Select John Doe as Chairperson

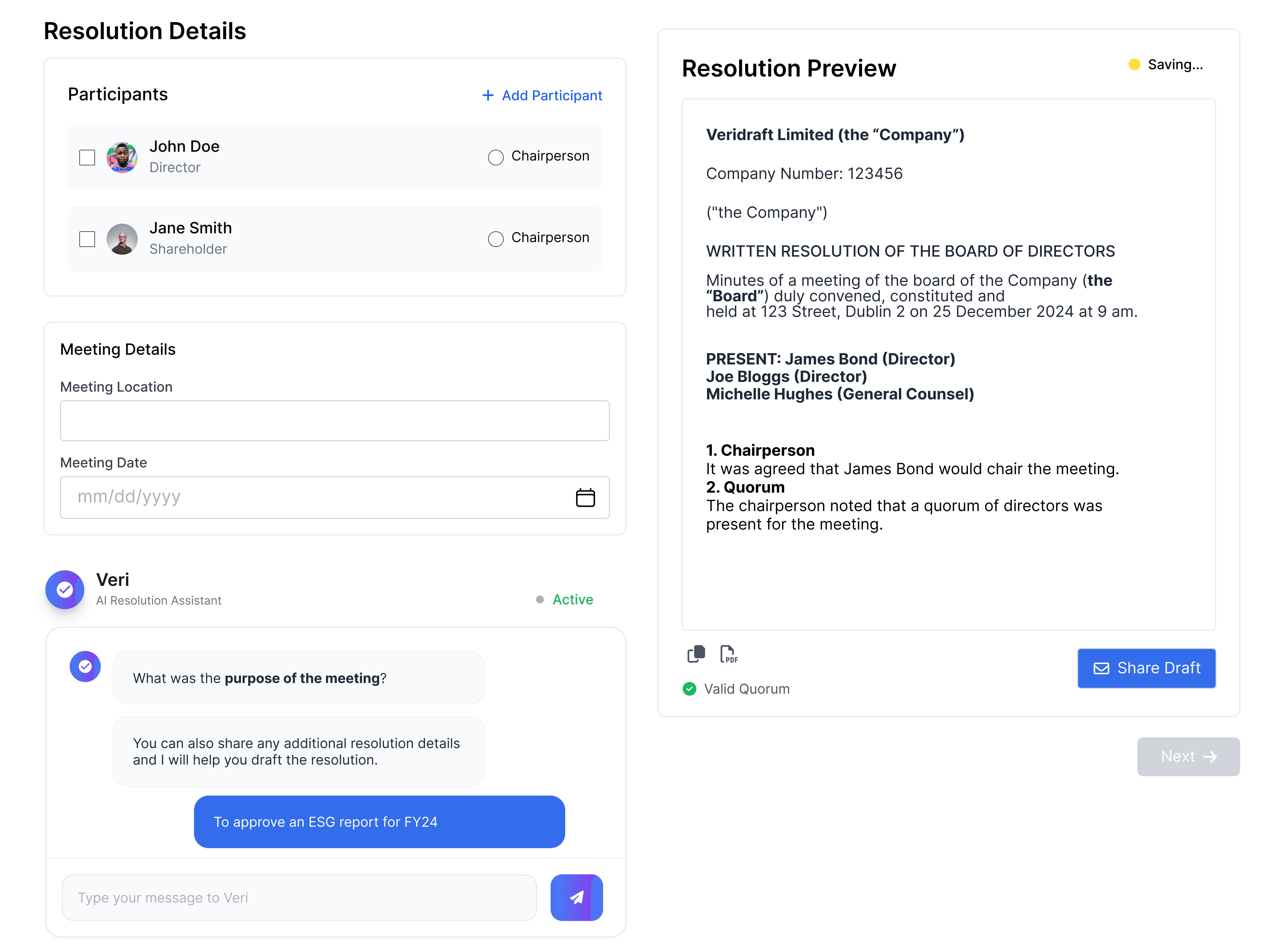point(495,157)
